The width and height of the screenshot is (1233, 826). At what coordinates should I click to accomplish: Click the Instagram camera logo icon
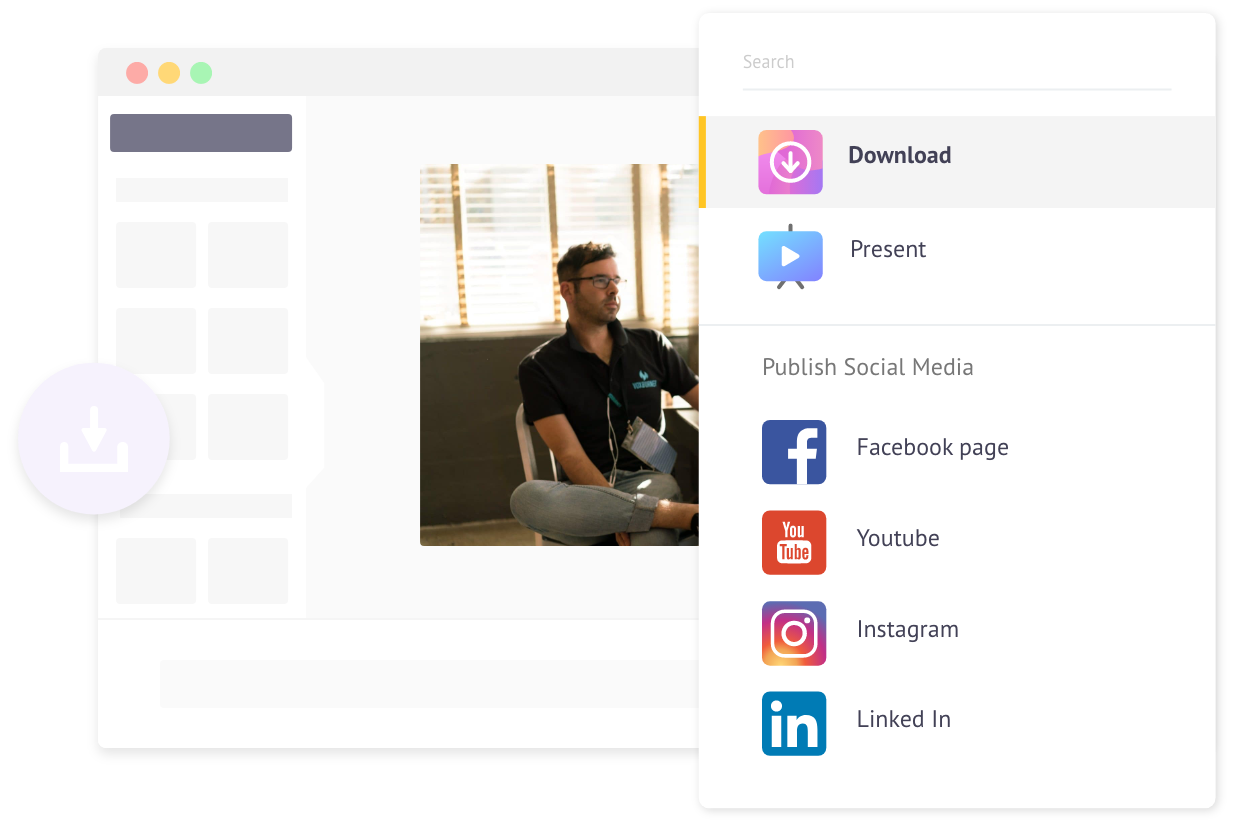click(x=794, y=633)
